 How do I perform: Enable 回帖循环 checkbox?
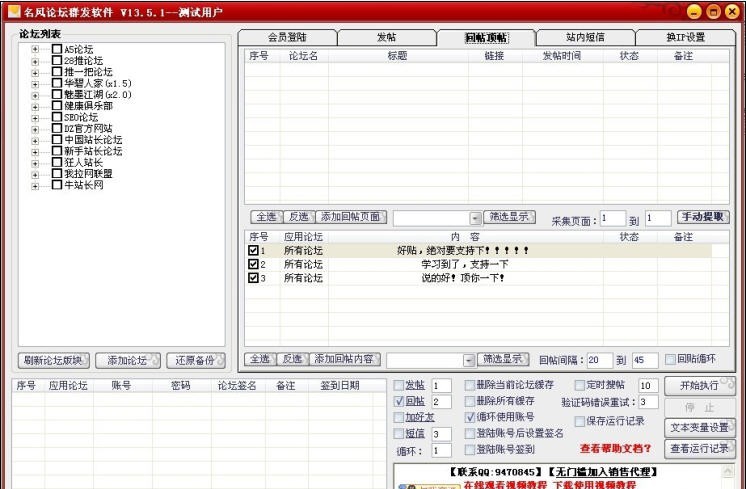click(x=670, y=359)
